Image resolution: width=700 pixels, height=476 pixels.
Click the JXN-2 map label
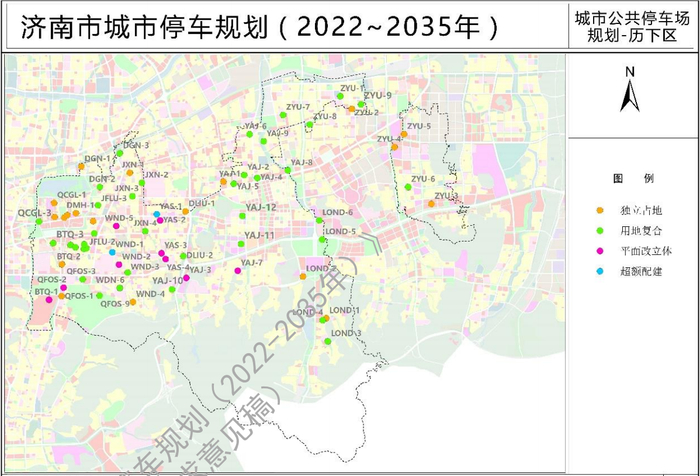pos(157,175)
